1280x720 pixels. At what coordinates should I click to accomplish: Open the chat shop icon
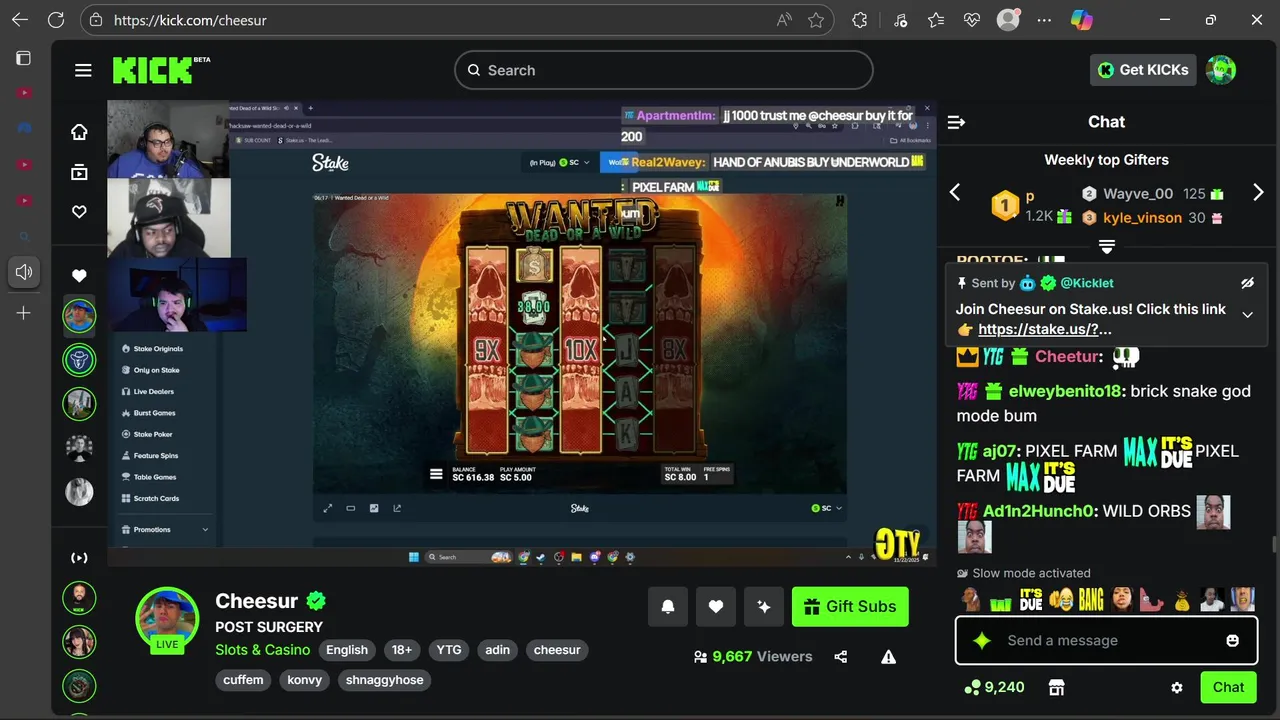(x=1056, y=687)
